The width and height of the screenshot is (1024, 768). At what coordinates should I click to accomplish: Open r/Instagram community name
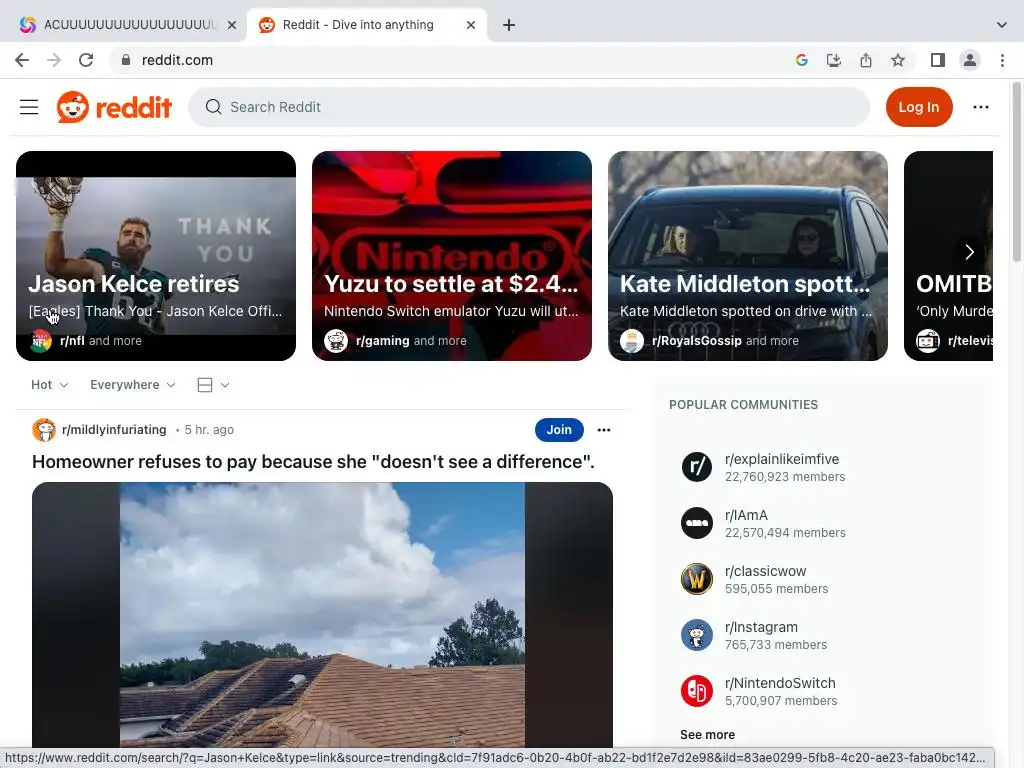(x=761, y=627)
